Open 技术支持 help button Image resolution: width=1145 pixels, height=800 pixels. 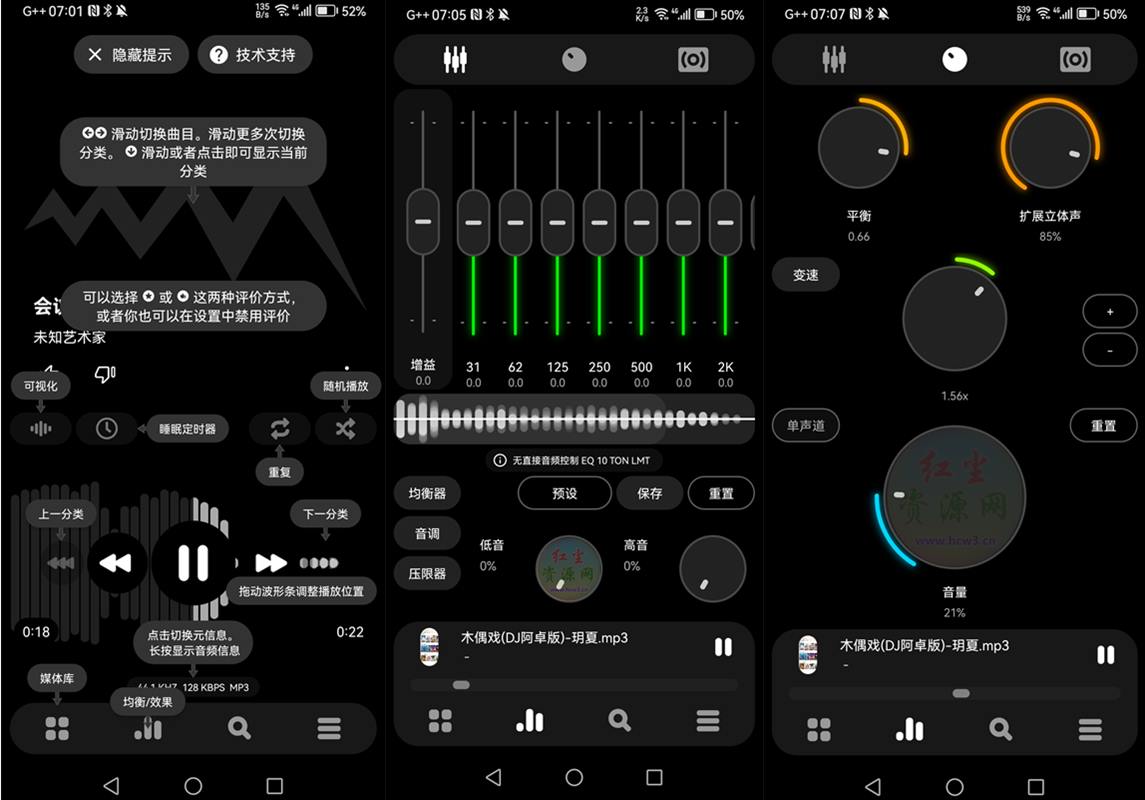pyautogui.click(x=254, y=55)
